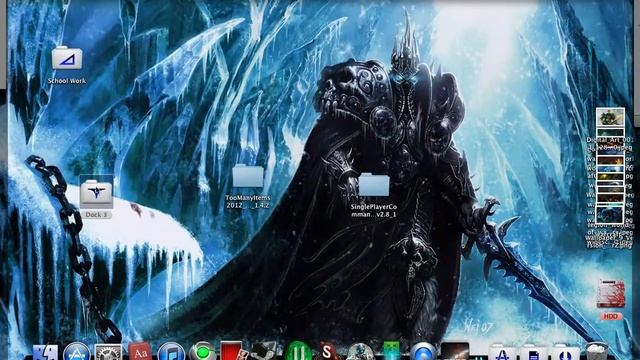
Task: Launch iTunes from the Dock
Action: pyautogui.click(x=171, y=352)
